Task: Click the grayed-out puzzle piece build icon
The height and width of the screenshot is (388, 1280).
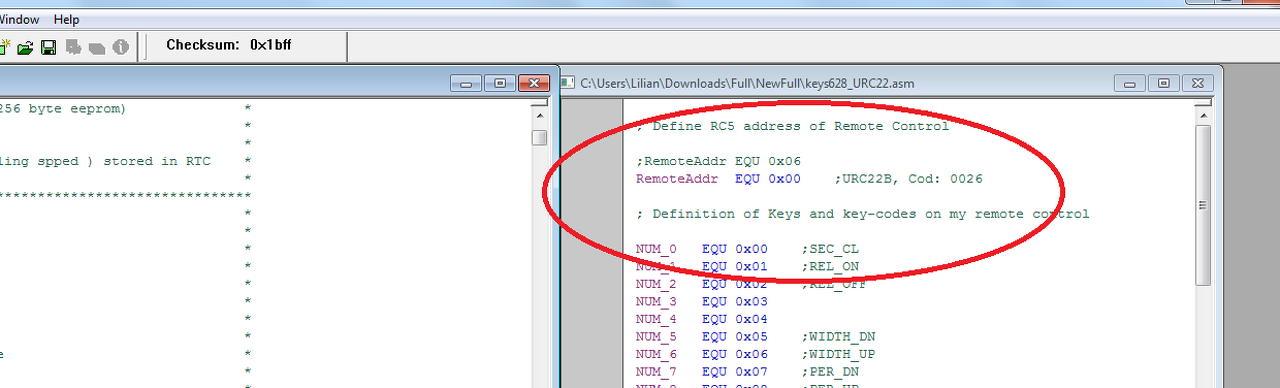Action: pyautogui.click(x=73, y=47)
